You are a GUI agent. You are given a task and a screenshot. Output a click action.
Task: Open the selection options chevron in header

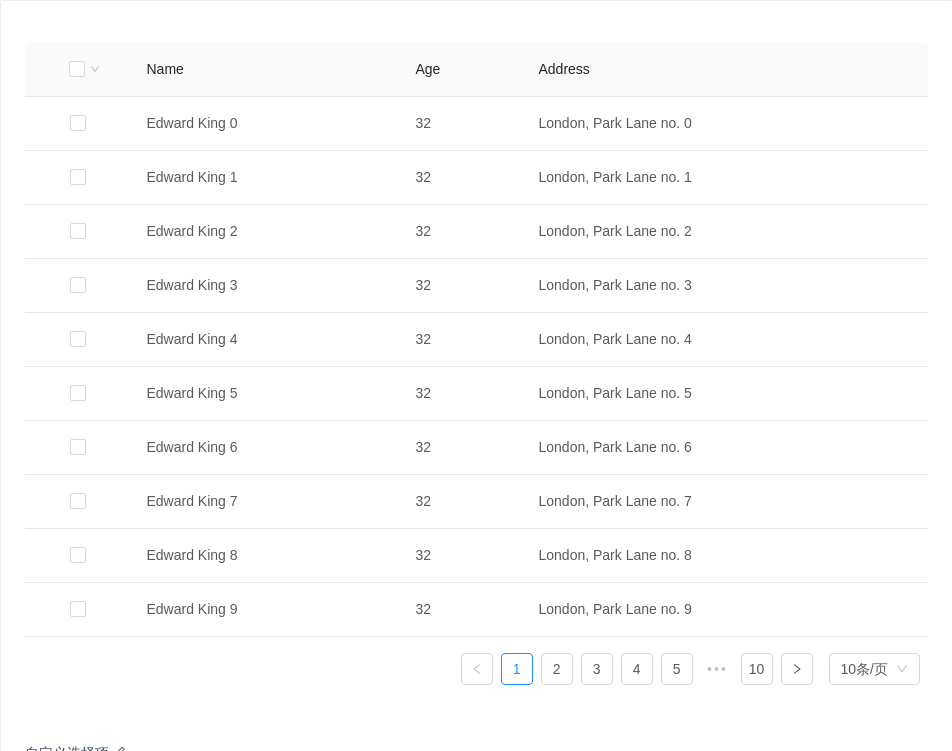pyautogui.click(x=95, y=69)
